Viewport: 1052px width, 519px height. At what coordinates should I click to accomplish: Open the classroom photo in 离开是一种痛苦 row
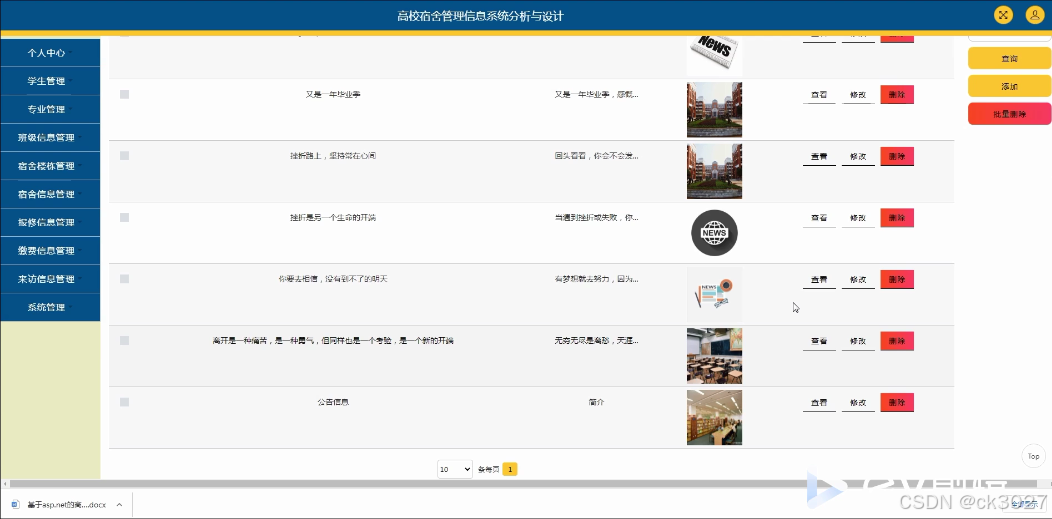coord(714,356)
